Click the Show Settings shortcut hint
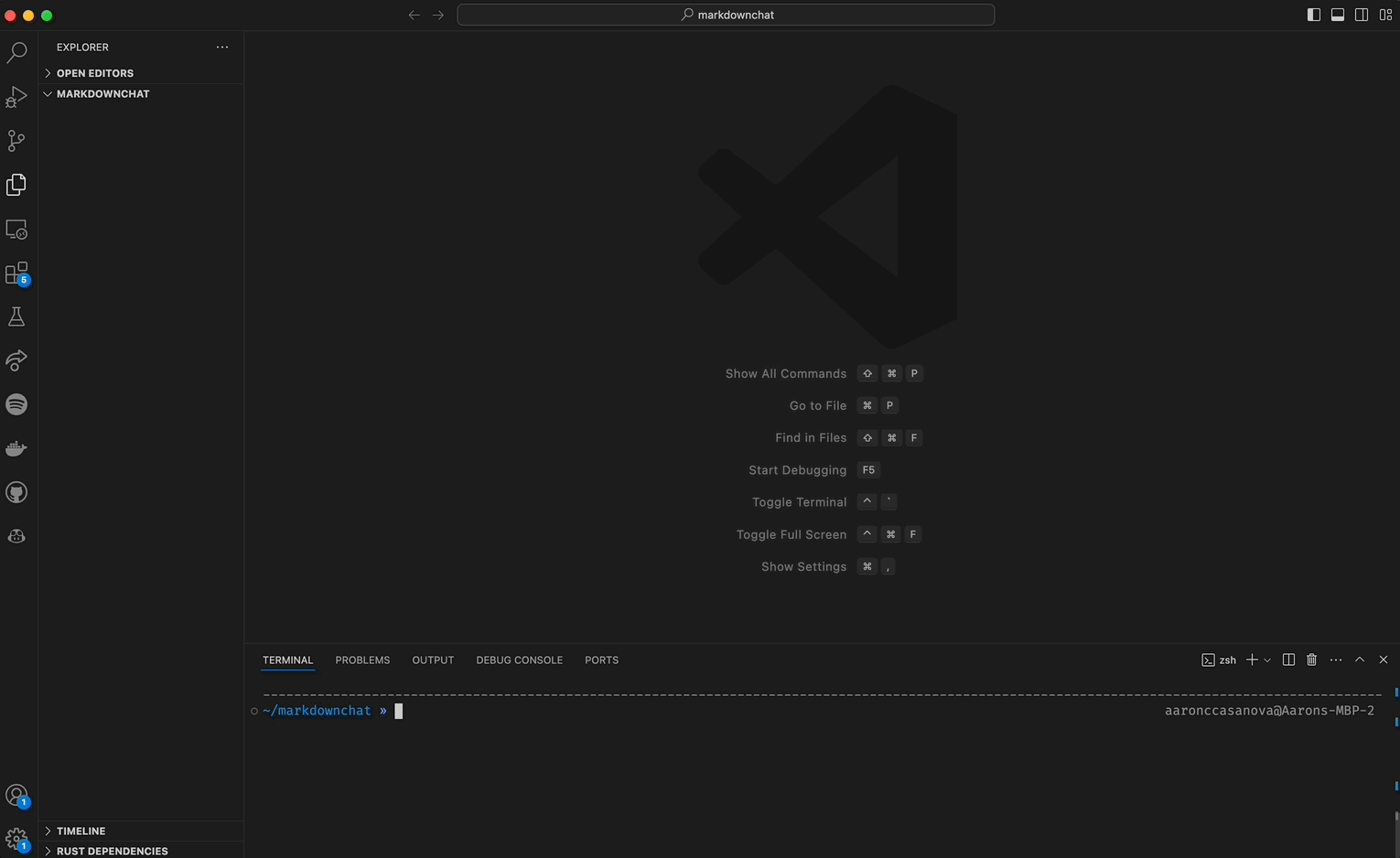1400x858 pixels. (x=828, y=566)
